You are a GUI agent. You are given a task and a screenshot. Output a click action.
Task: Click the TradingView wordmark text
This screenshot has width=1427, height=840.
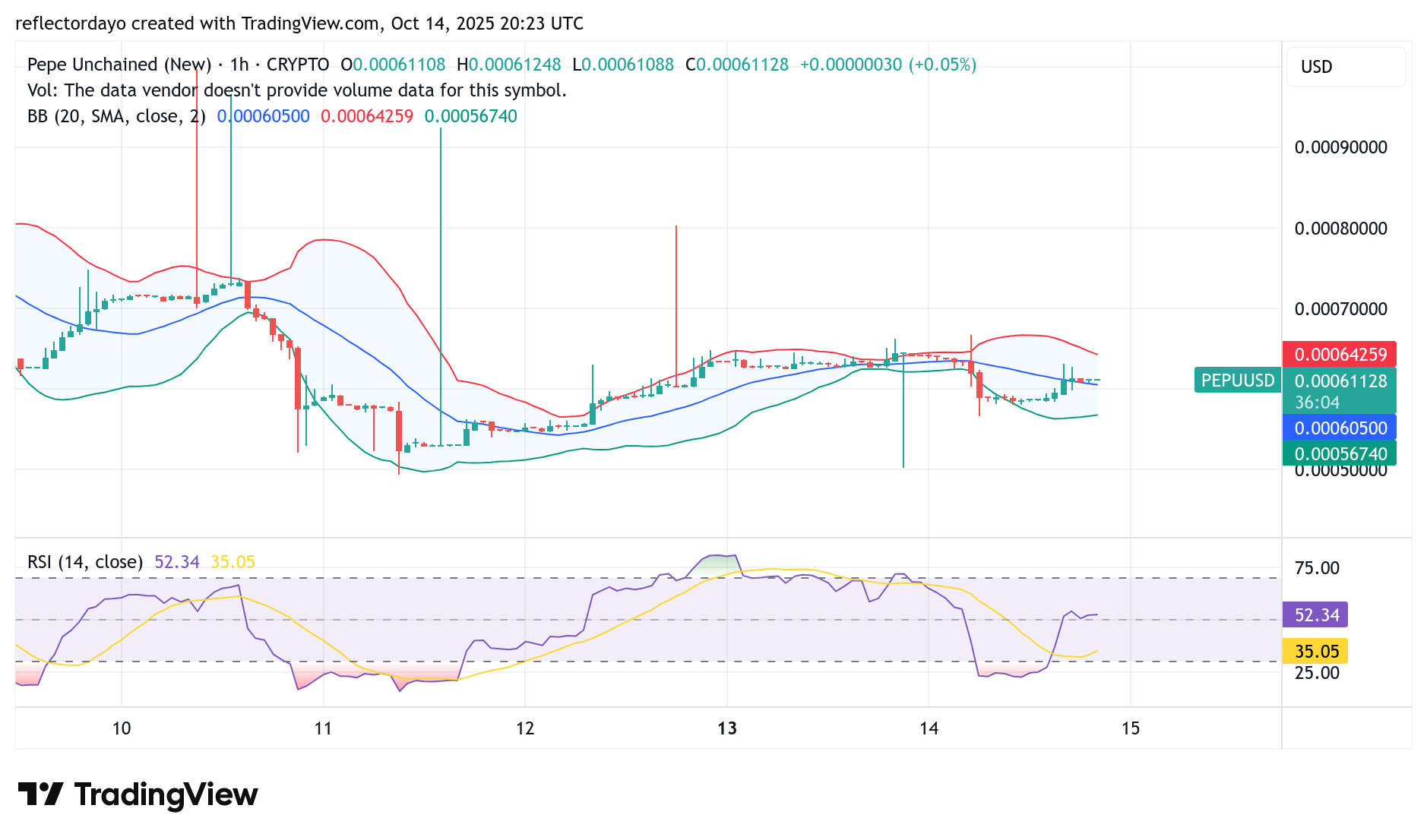[166, 794]
